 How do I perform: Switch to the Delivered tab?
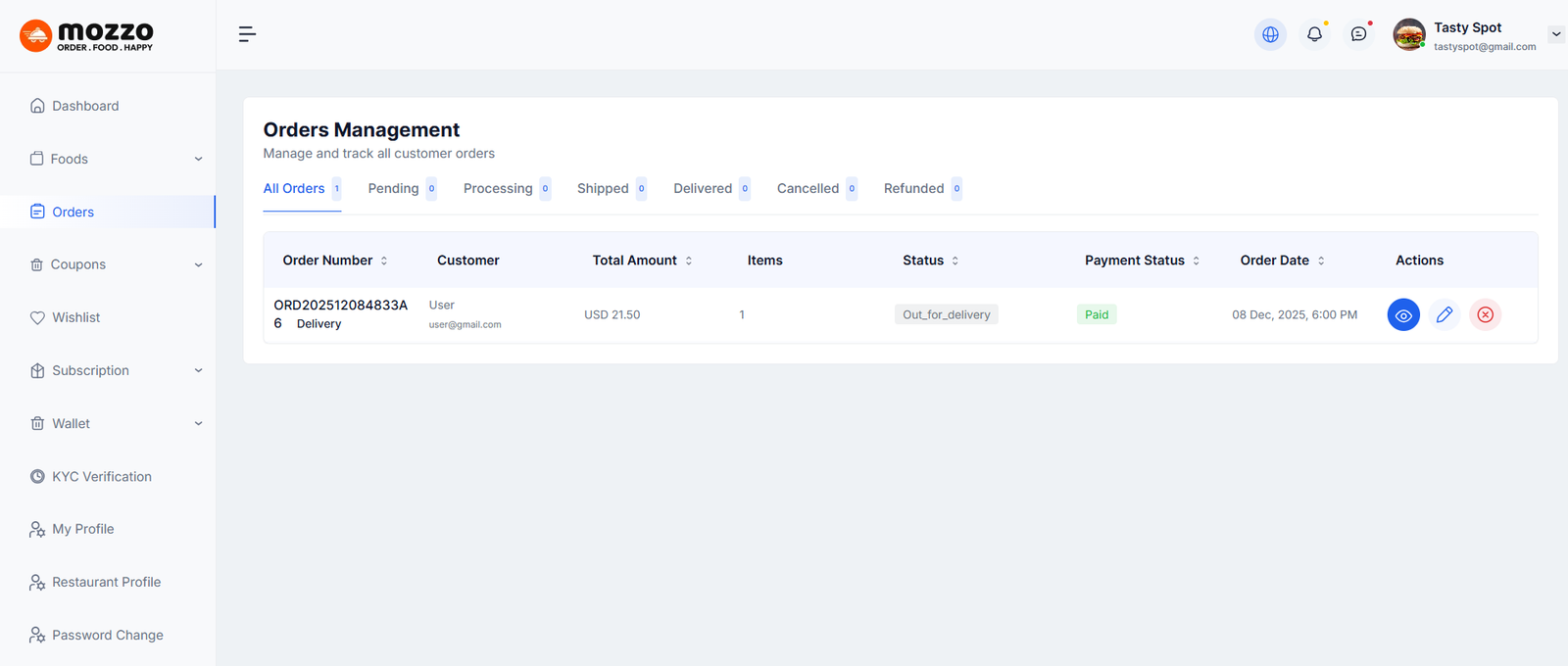coord(703,189)
